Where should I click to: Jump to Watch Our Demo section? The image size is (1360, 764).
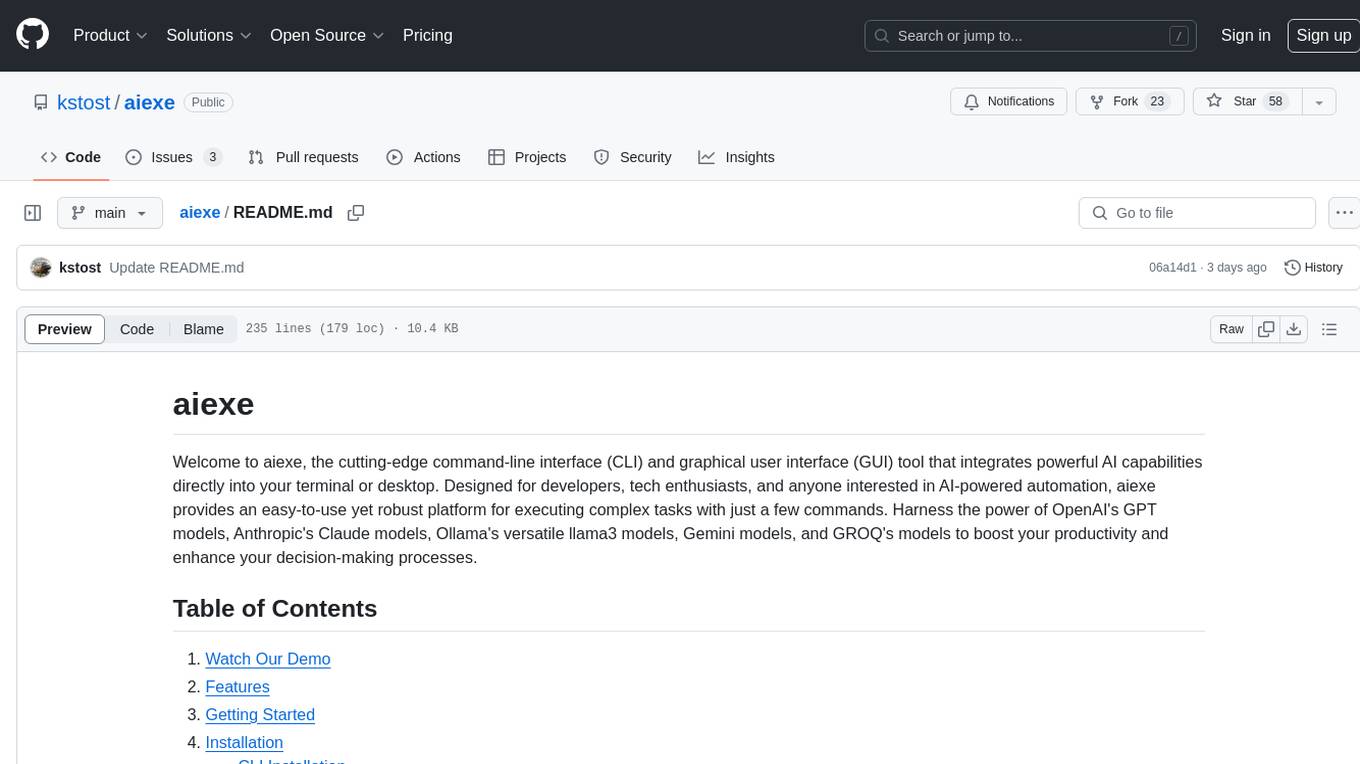[x=268, y=659]
